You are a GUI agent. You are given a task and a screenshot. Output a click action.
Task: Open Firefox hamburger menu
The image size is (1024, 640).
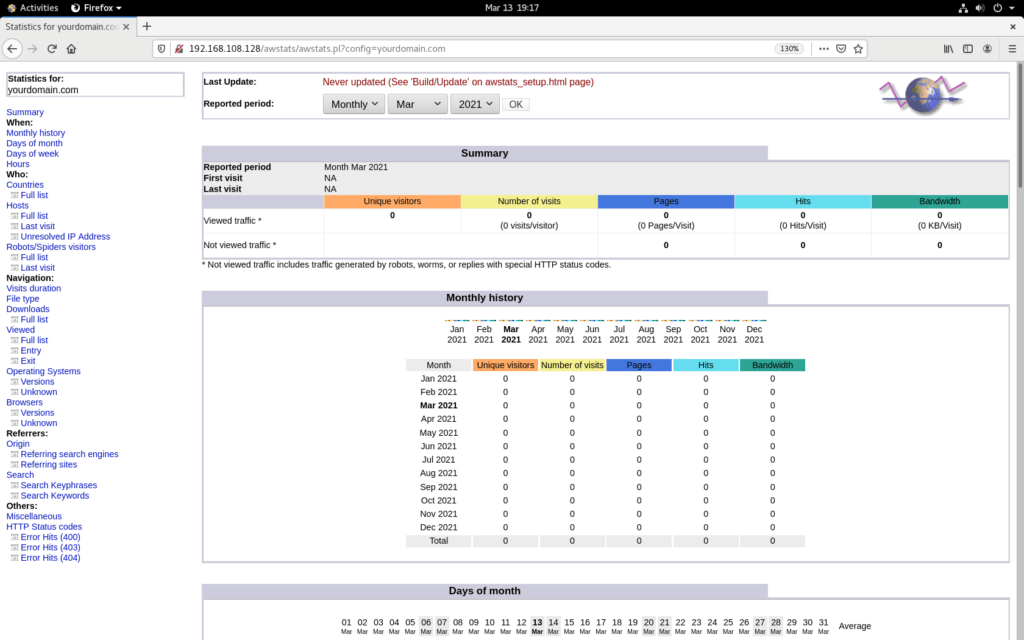coord(1012,49)
